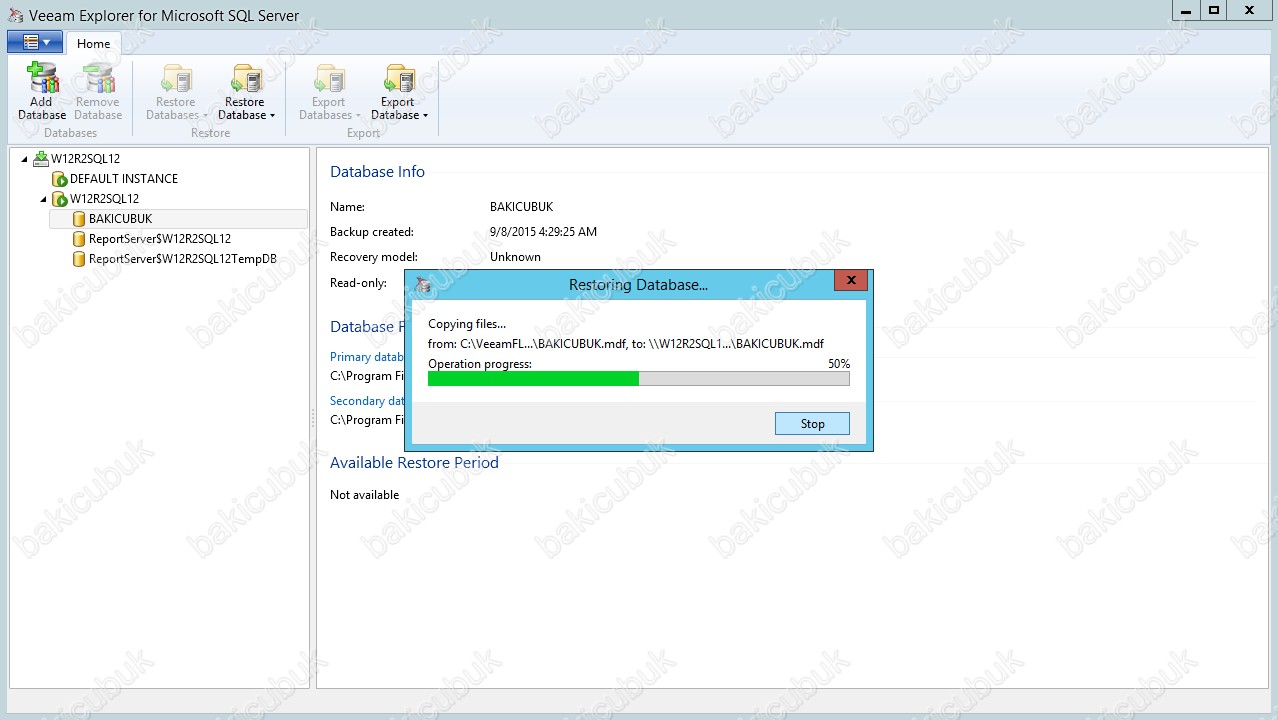Click the Restore Database ribbon icon
The width and height of the screenshot is (1278, 720).
tap(245, 79)
